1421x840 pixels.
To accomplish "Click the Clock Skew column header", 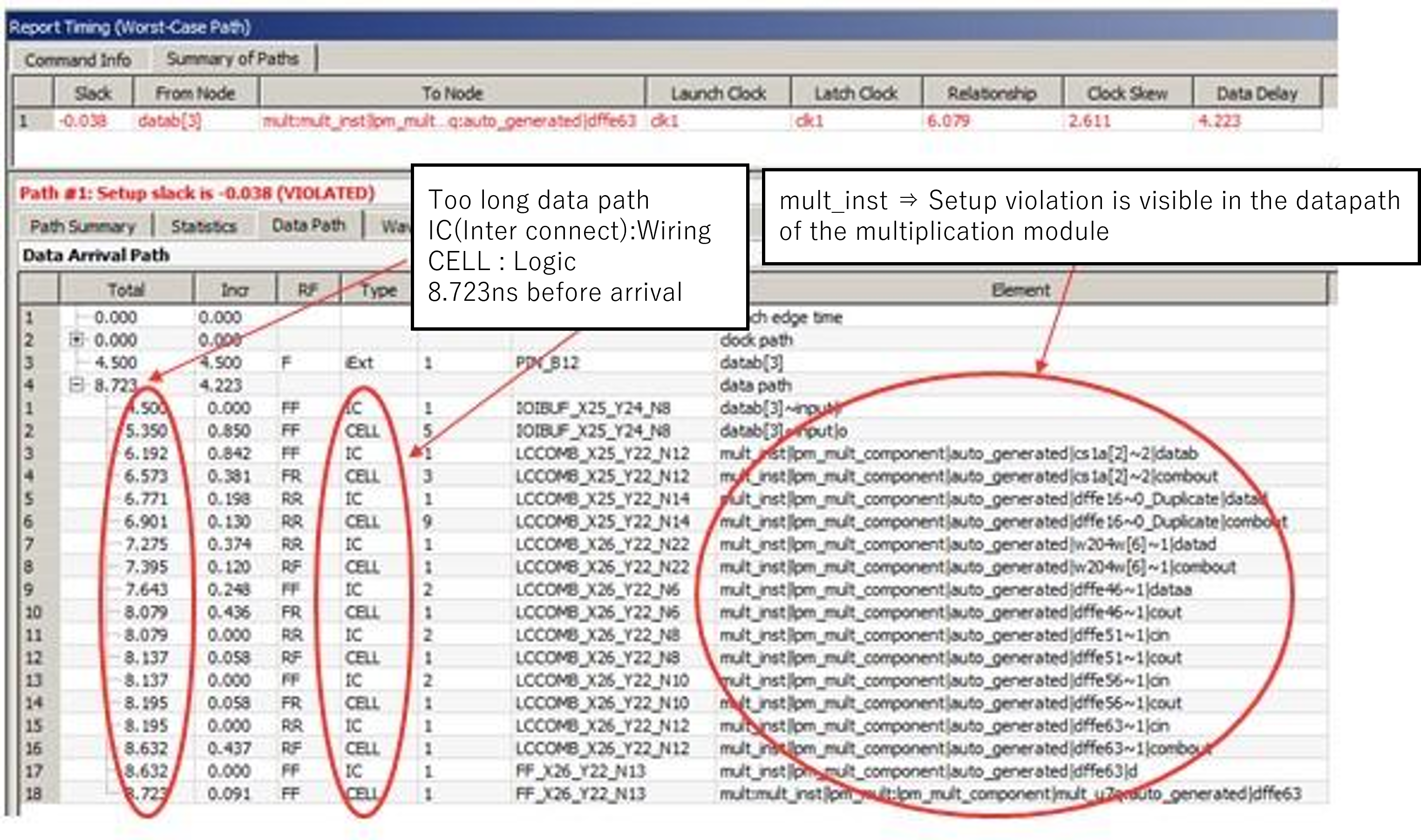I will (x=1127, y=93).
